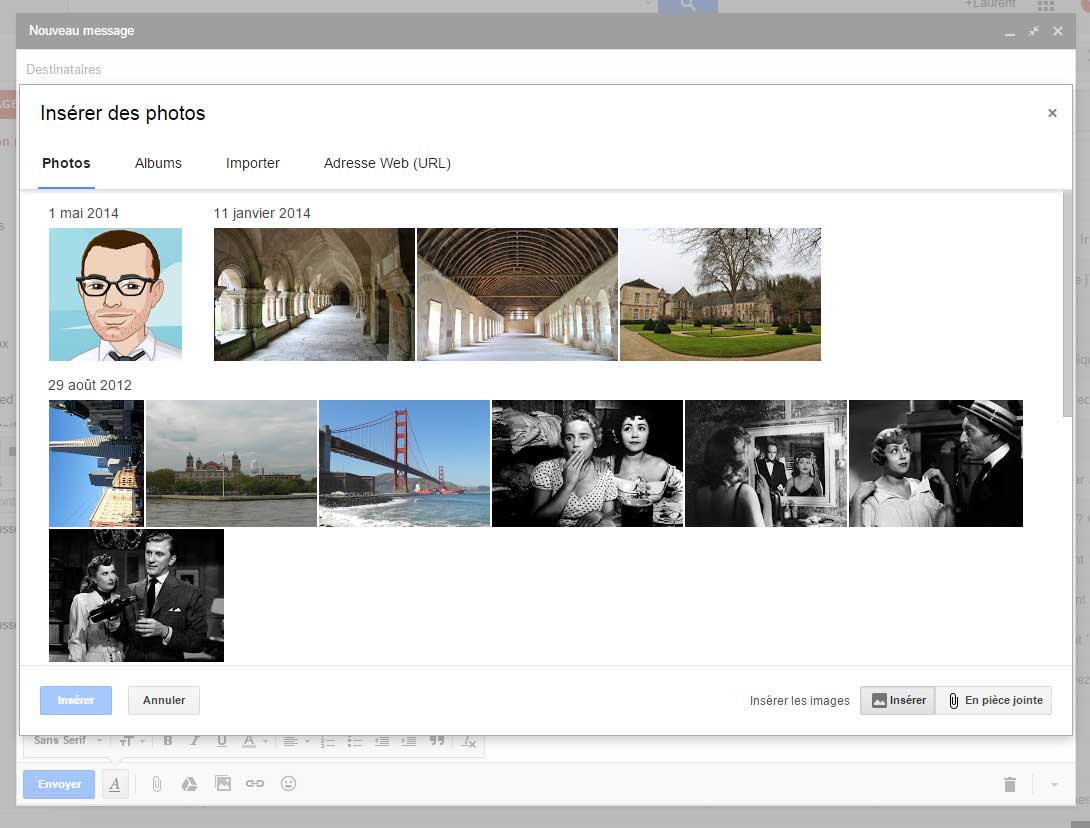Apply quote formatting
The width and height of the screenshot is (1090, 828).
tap(437, 741)
